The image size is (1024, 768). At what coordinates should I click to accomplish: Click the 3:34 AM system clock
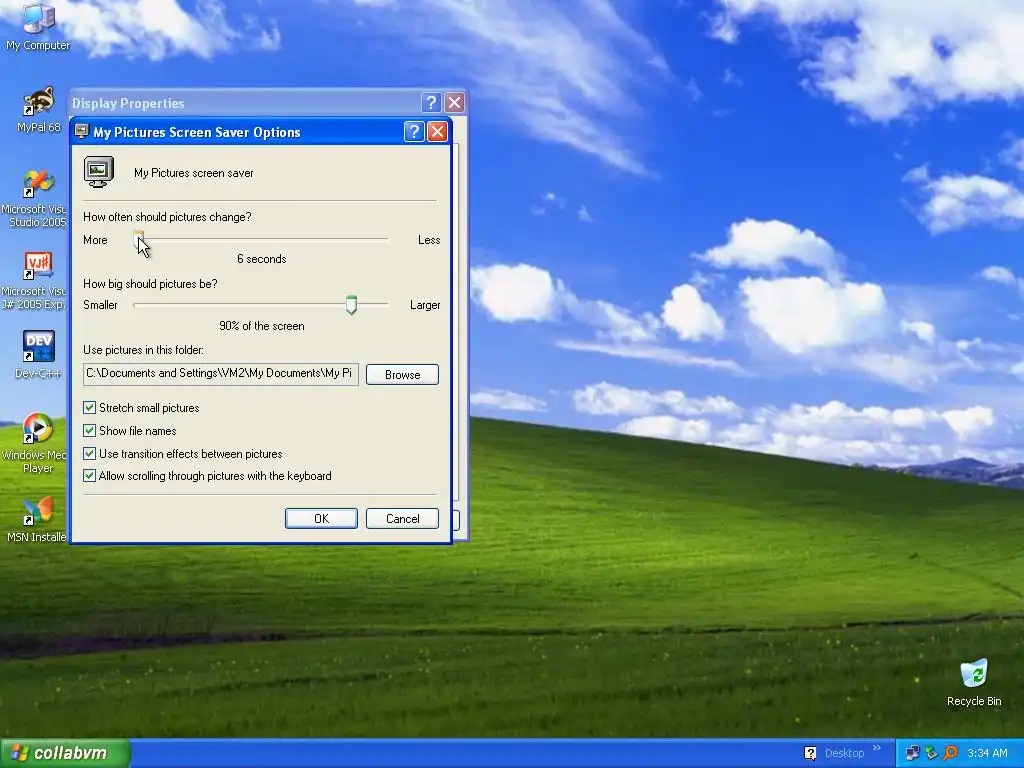pos(987,753)
